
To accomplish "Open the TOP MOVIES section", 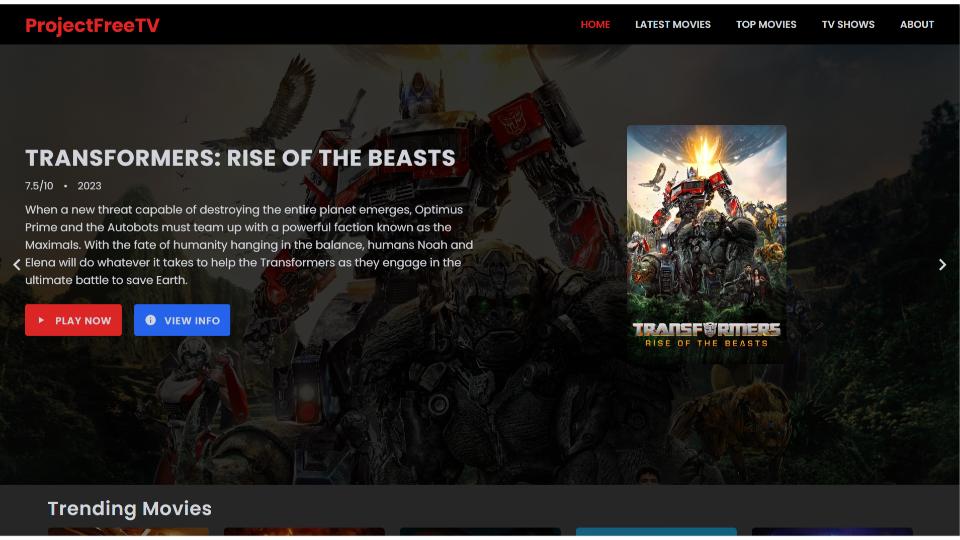I will (766, 24).
